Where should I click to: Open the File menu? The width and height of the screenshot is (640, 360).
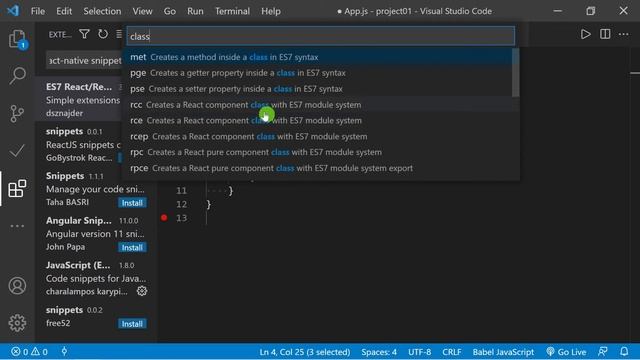[38, 11]
